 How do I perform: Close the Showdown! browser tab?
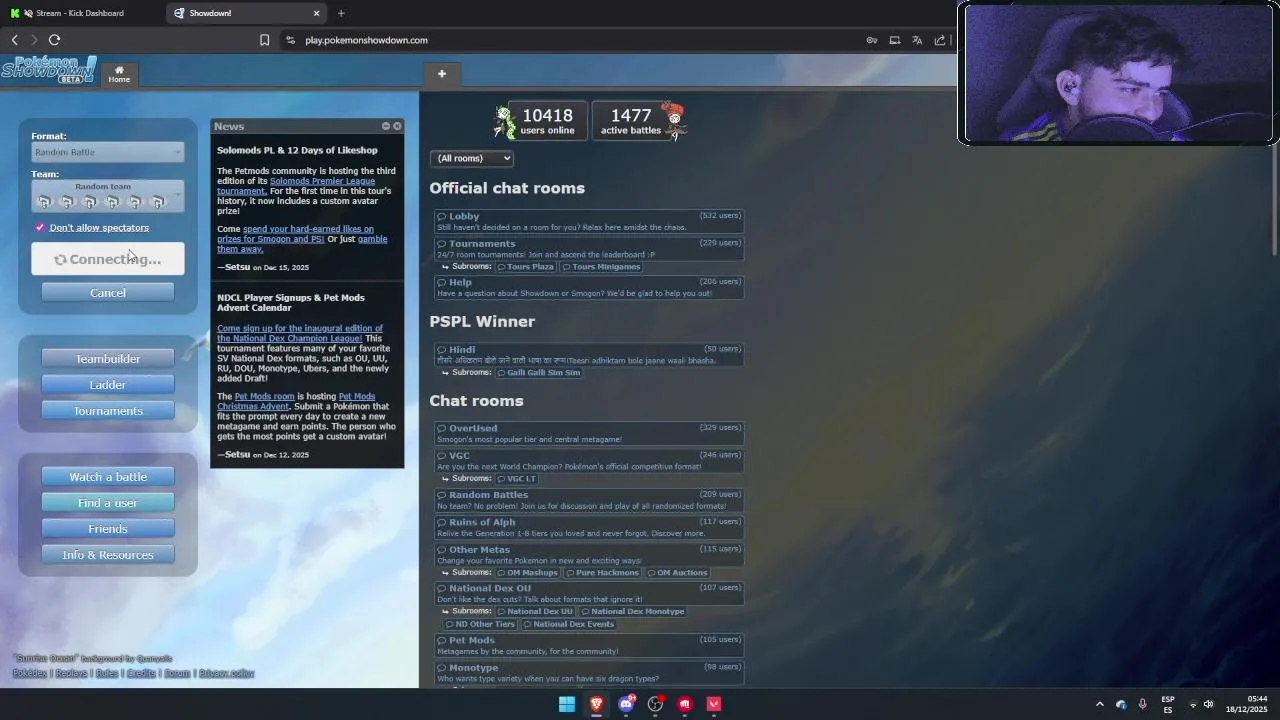317,13
